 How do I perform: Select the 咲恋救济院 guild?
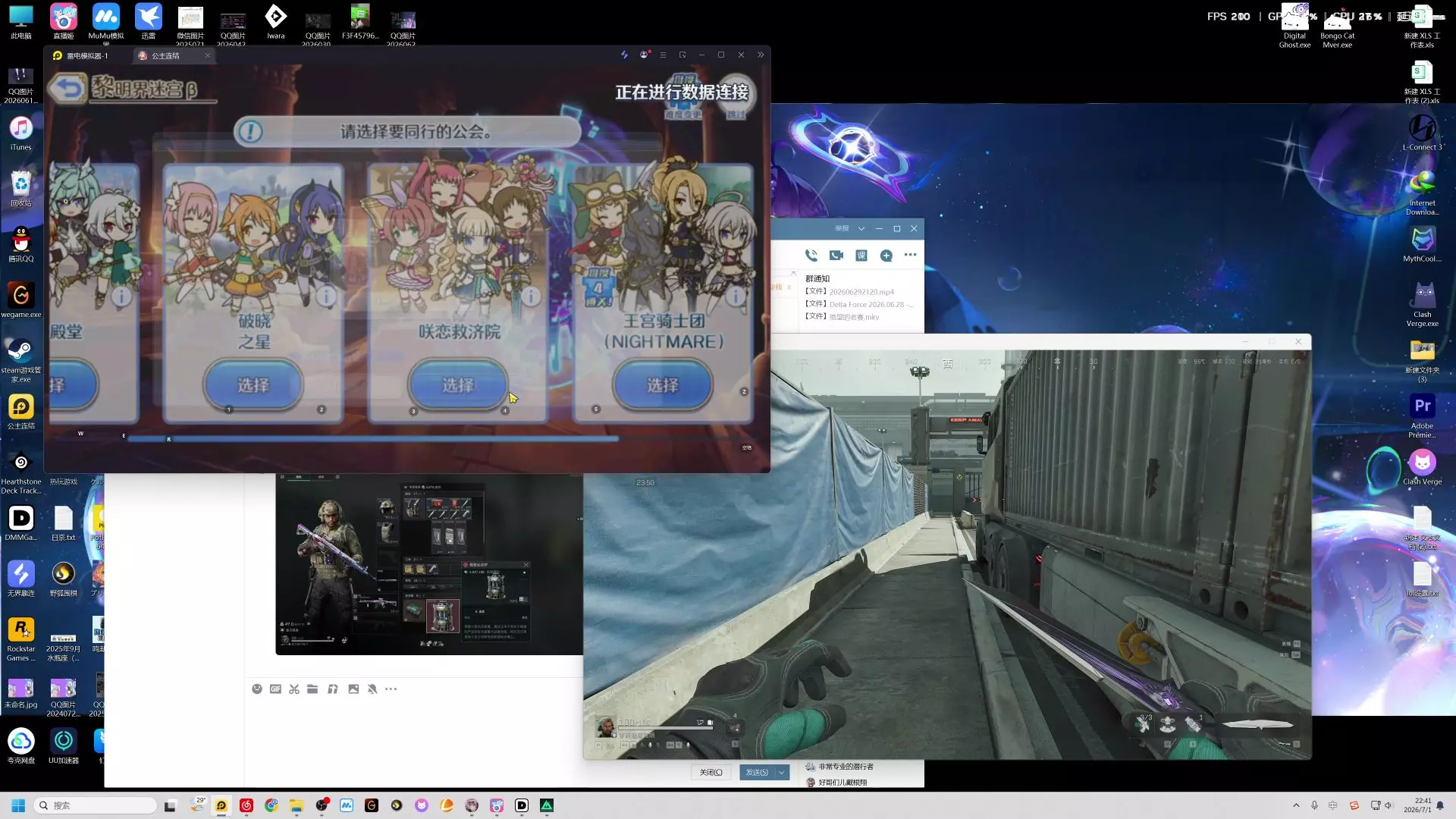pyautogui.click(x=457, y=385)
